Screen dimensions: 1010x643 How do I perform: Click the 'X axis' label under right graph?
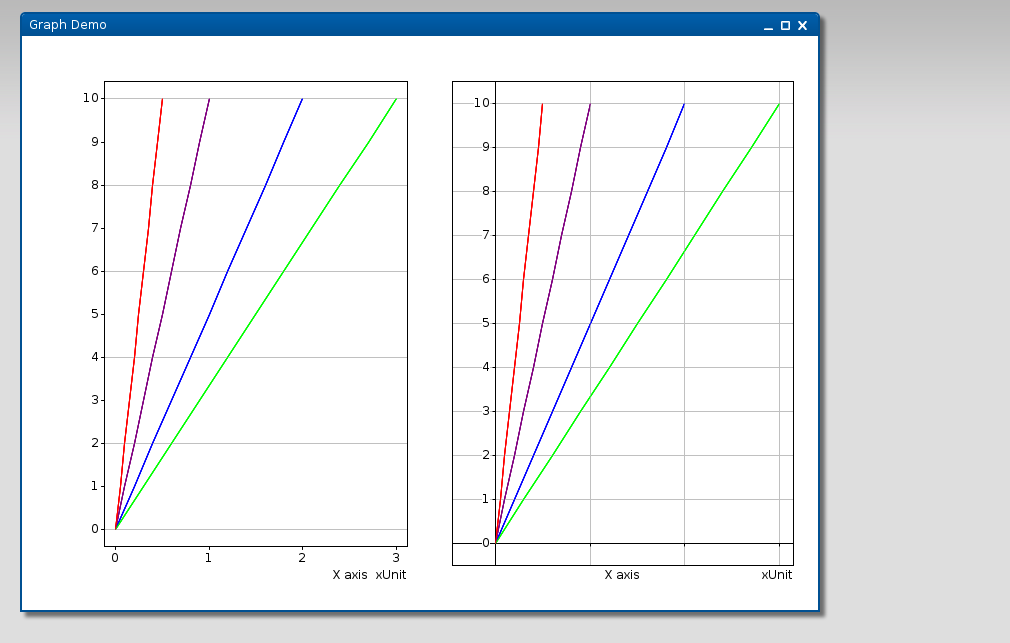coord(622,575)
